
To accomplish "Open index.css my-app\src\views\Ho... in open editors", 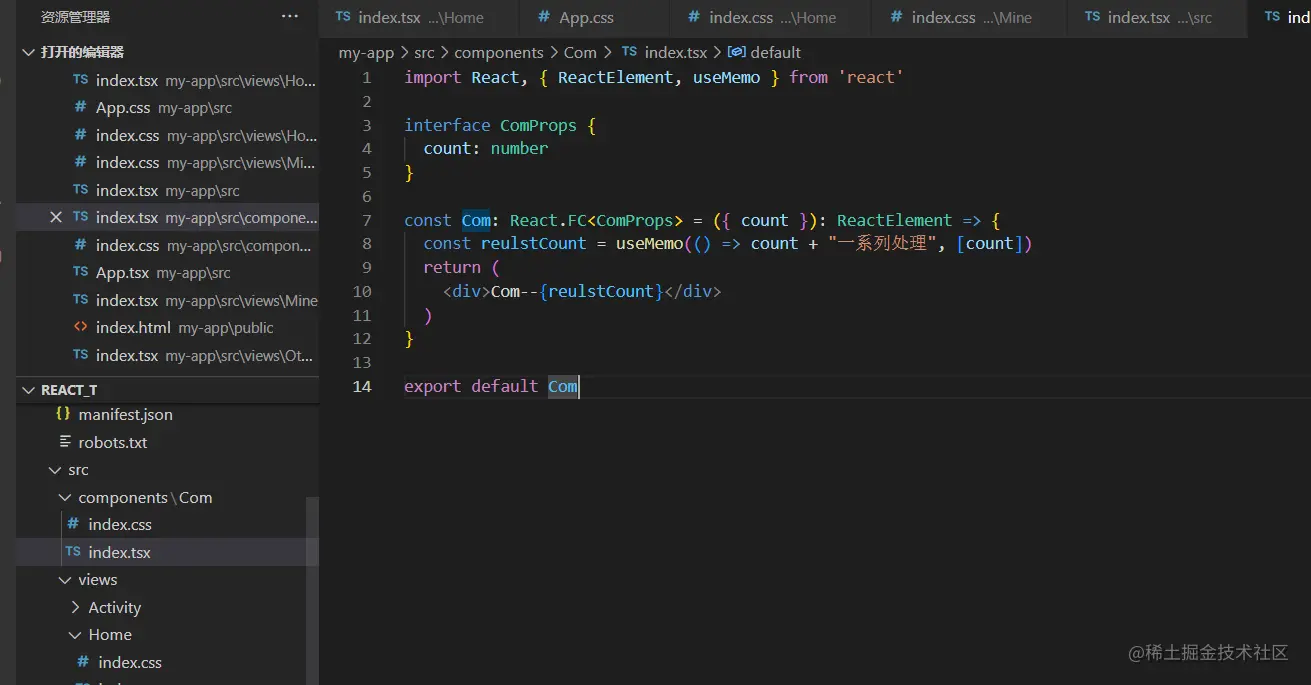I will coord(168,135).
